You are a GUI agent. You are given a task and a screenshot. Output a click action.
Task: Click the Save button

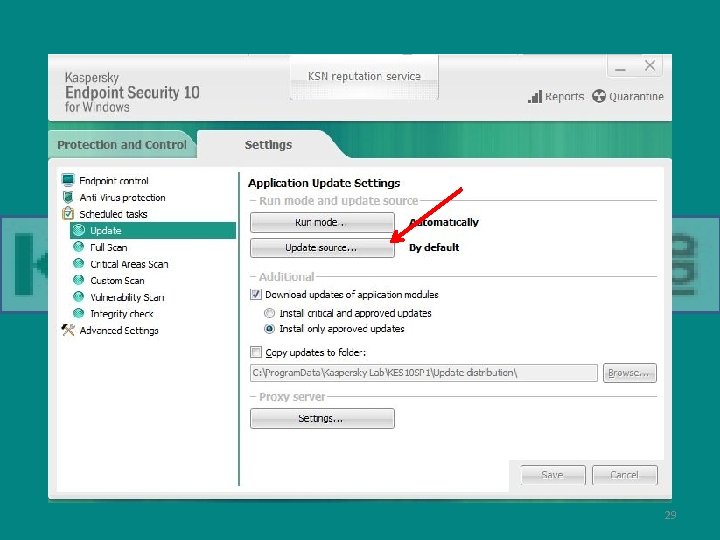553,475
